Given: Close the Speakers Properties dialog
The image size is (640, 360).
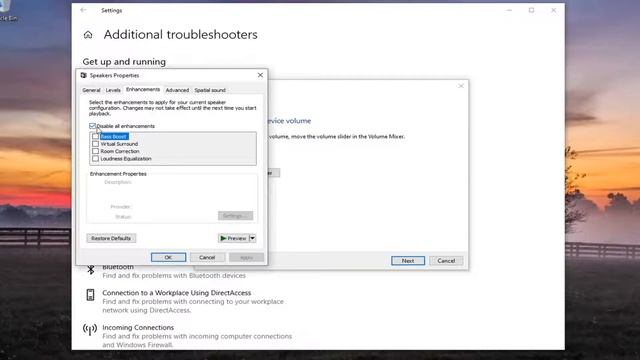Looking at the screenshot, I should point(260,75).
